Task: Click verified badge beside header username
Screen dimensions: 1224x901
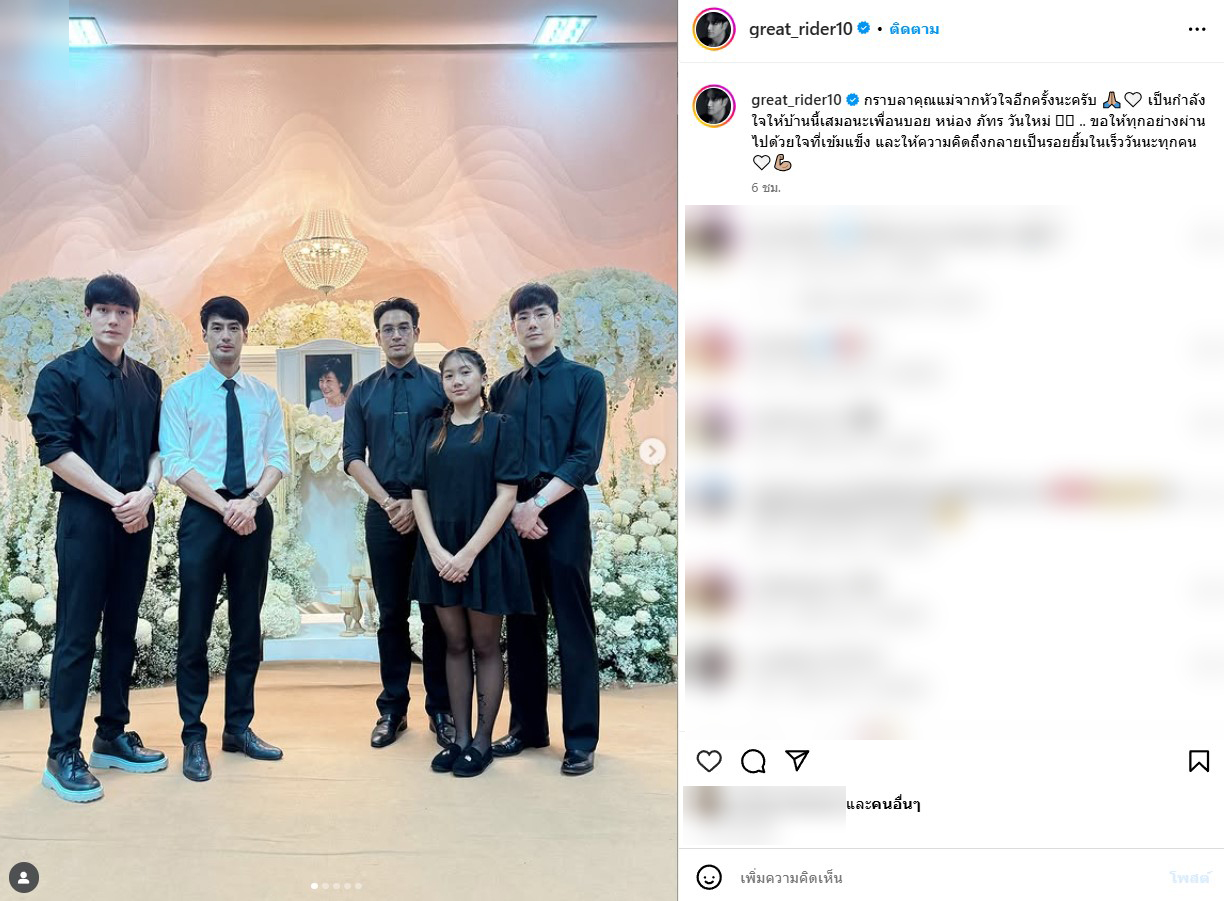Action: pyautogui.click(x=864, y=29)
